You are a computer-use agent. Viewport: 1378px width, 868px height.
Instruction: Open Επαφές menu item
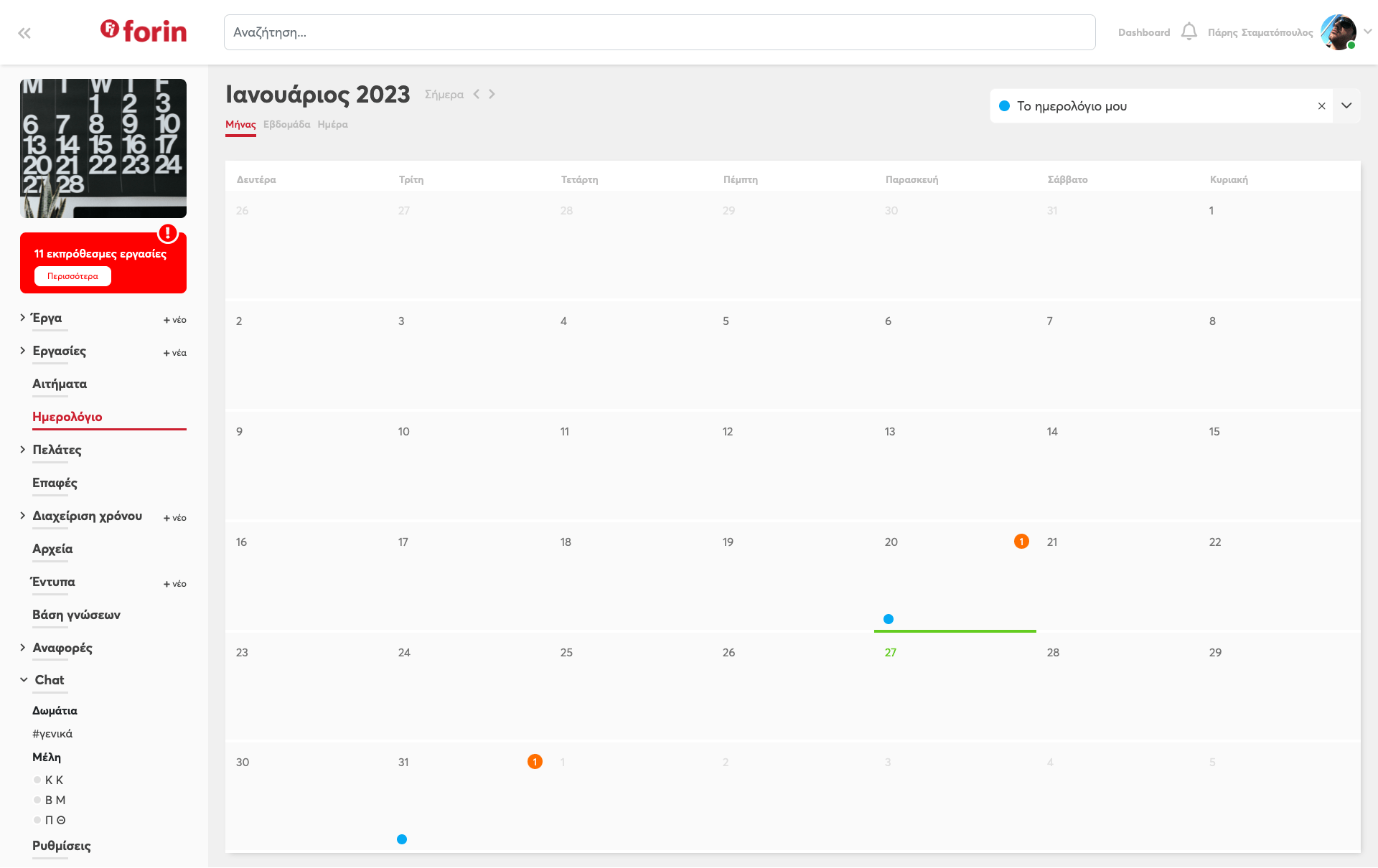tap(55, 483)
